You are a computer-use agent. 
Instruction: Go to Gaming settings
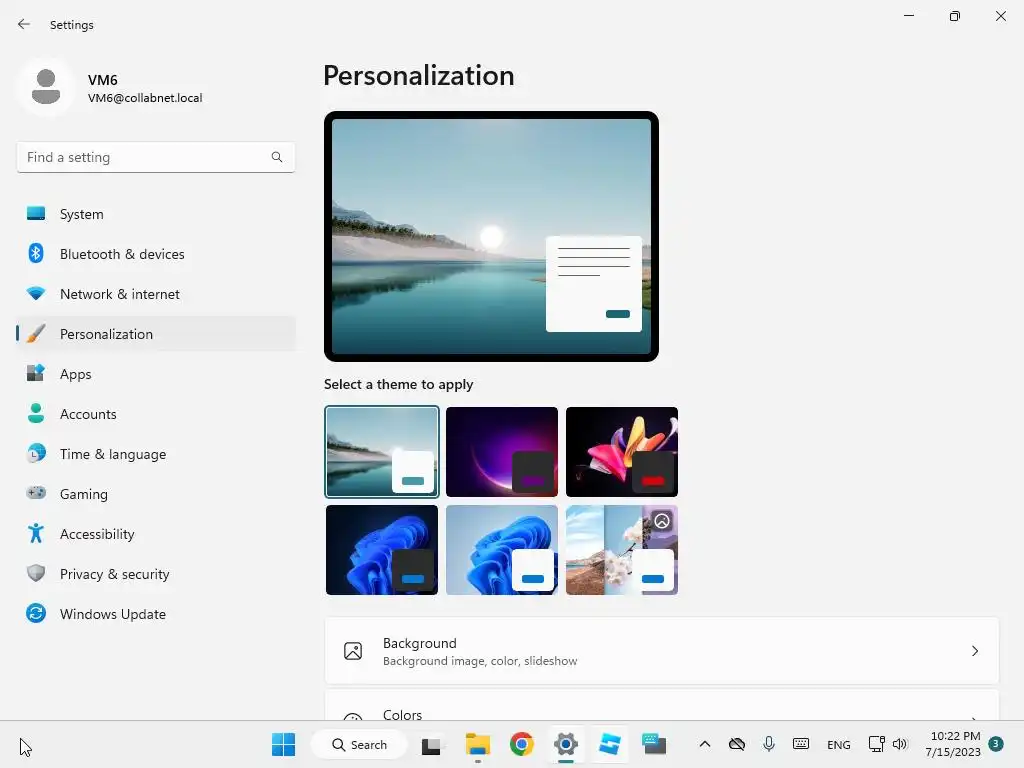155,494
